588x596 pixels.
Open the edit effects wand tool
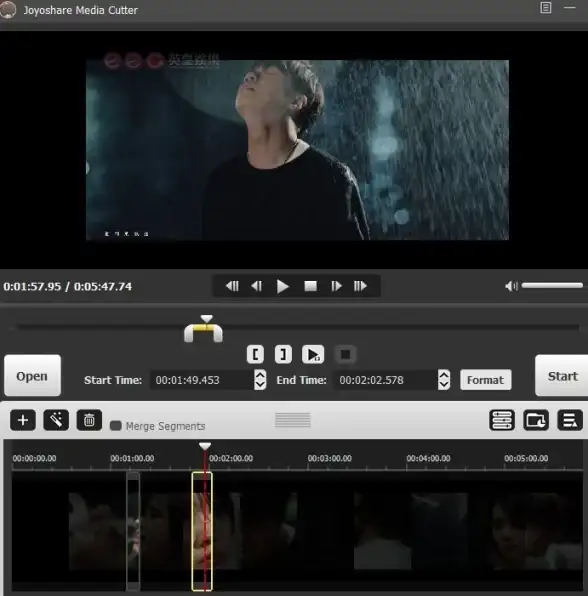[x=56, y=420]
